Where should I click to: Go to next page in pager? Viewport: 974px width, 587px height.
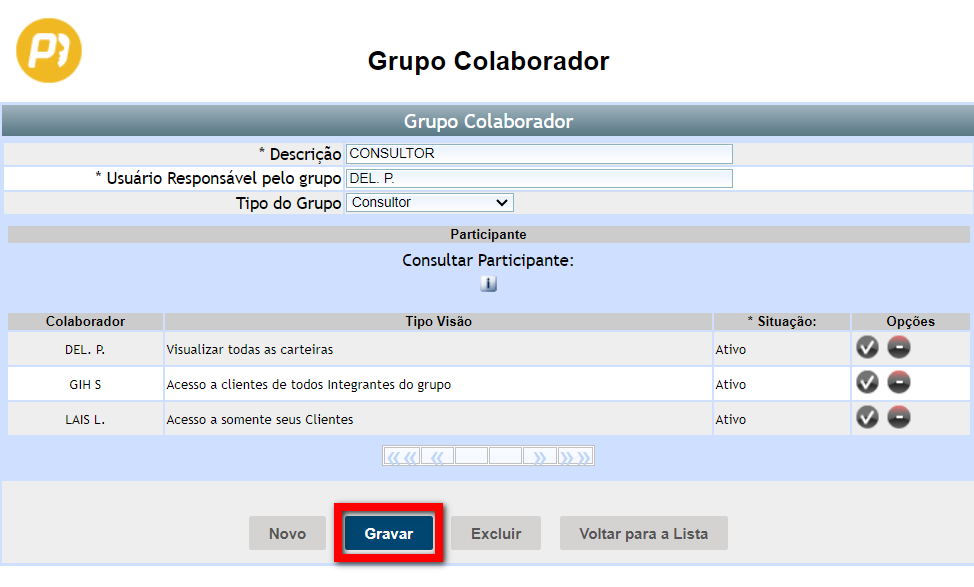pos(539,457)
